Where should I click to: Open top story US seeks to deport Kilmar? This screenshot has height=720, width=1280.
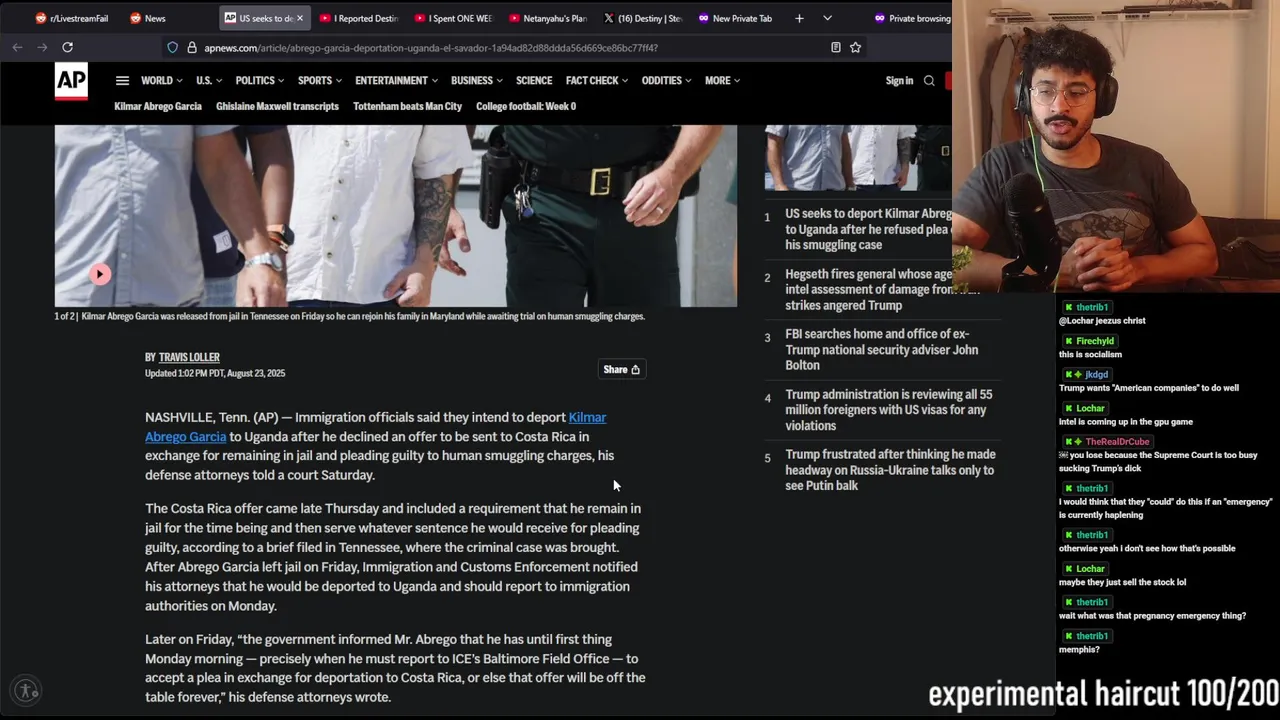(x=868, y=229)
